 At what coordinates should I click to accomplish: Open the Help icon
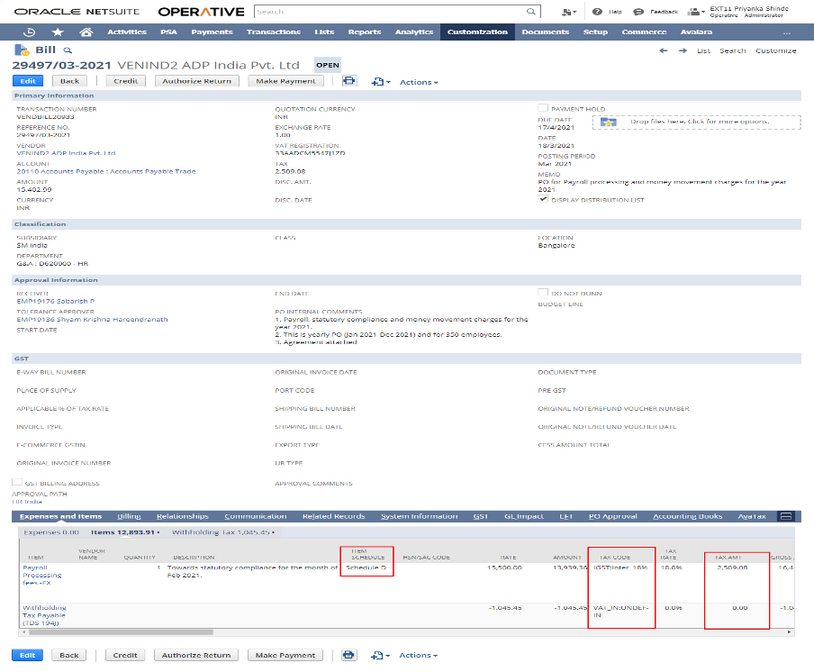597,11
